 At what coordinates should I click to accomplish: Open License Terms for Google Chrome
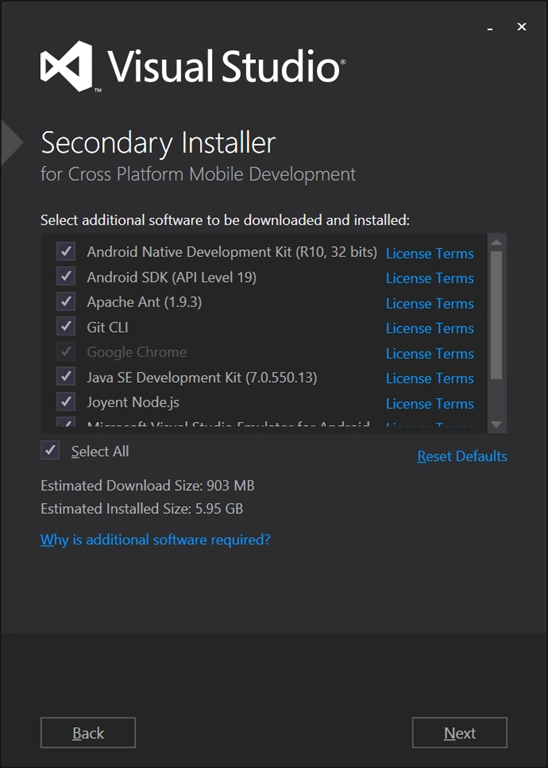(x=429, y=353)
